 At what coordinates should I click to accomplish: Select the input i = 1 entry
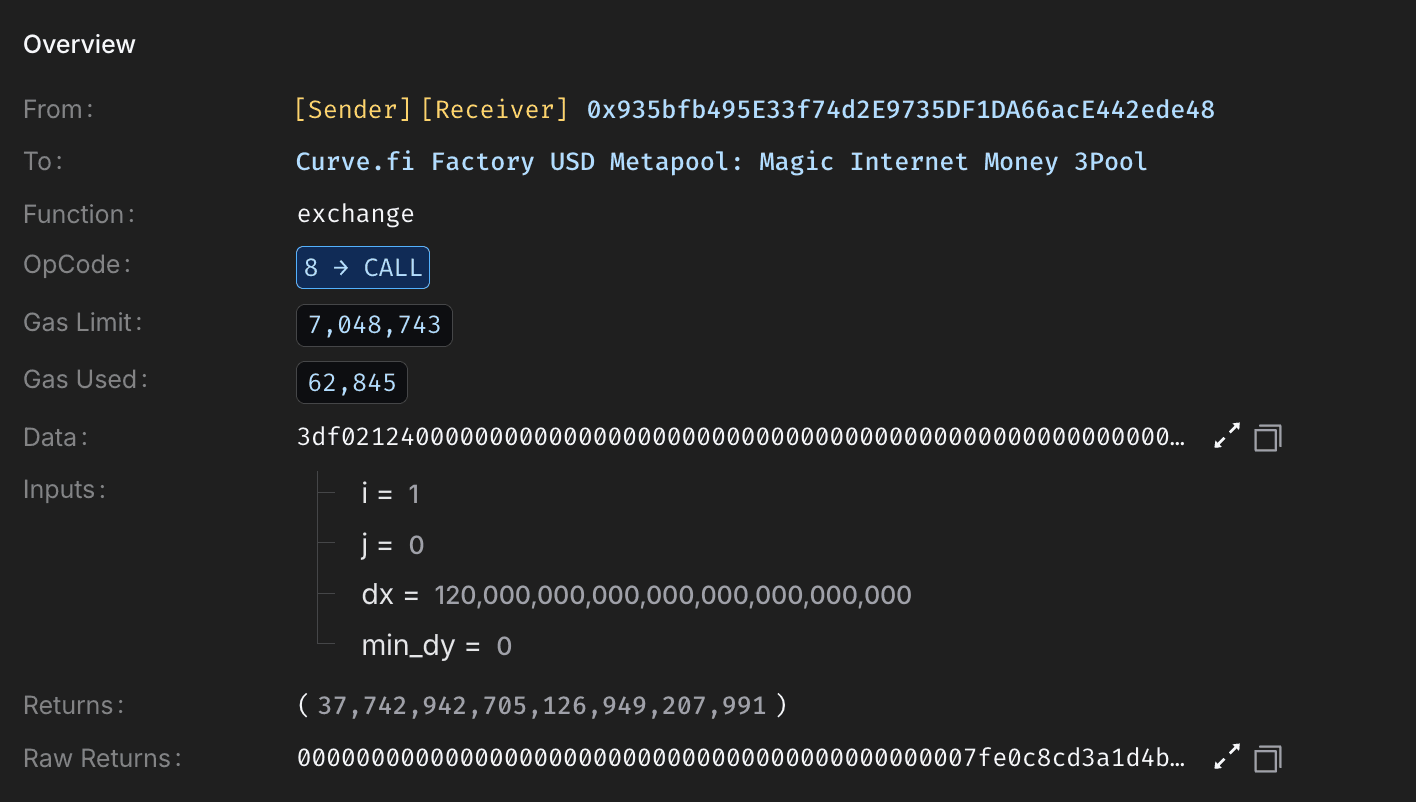click(x=389, y=493)
